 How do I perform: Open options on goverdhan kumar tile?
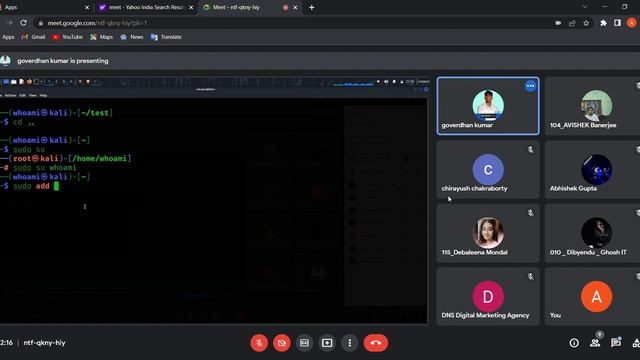[530, 86]
